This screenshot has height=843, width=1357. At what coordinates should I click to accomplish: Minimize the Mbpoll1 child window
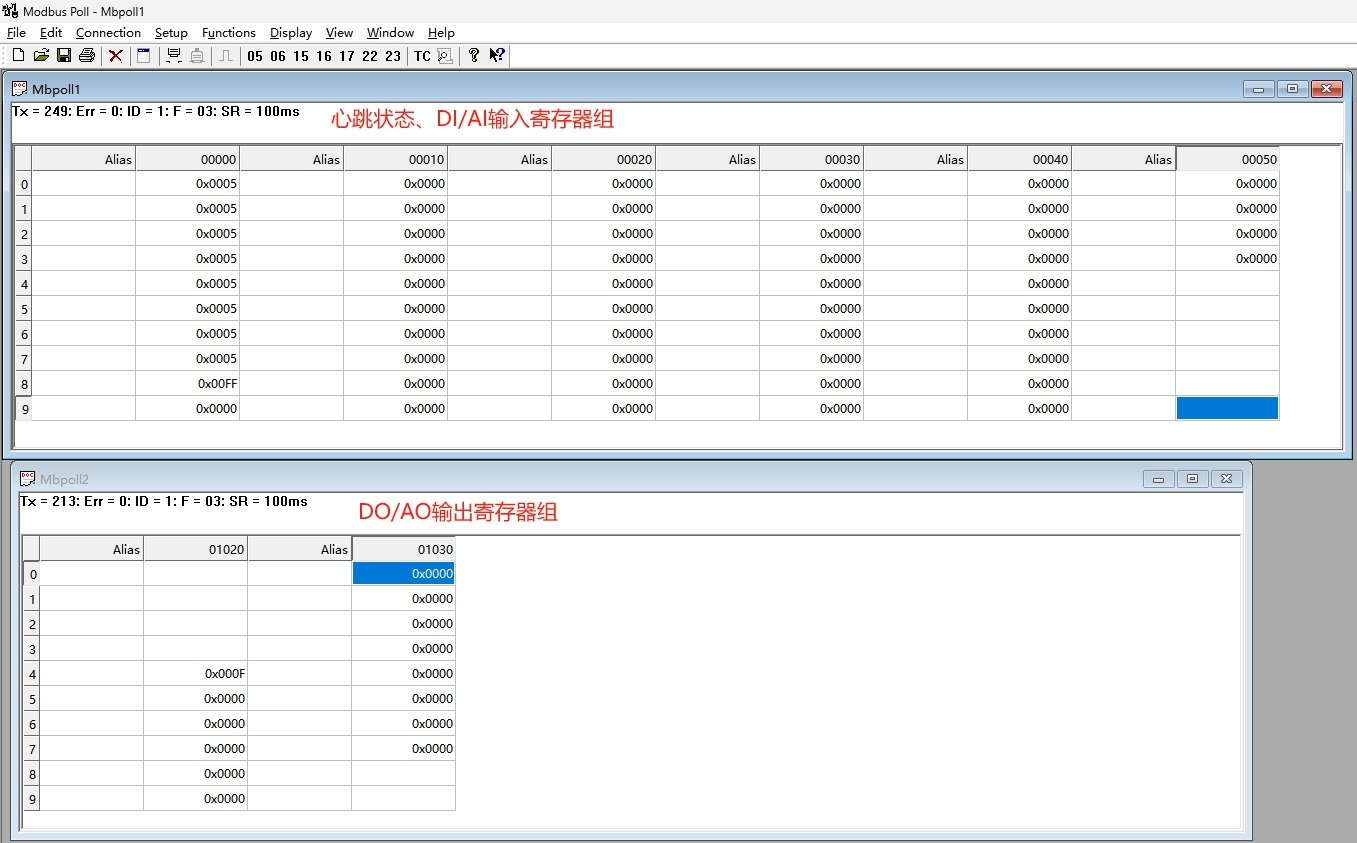[x=1258, y=89]
